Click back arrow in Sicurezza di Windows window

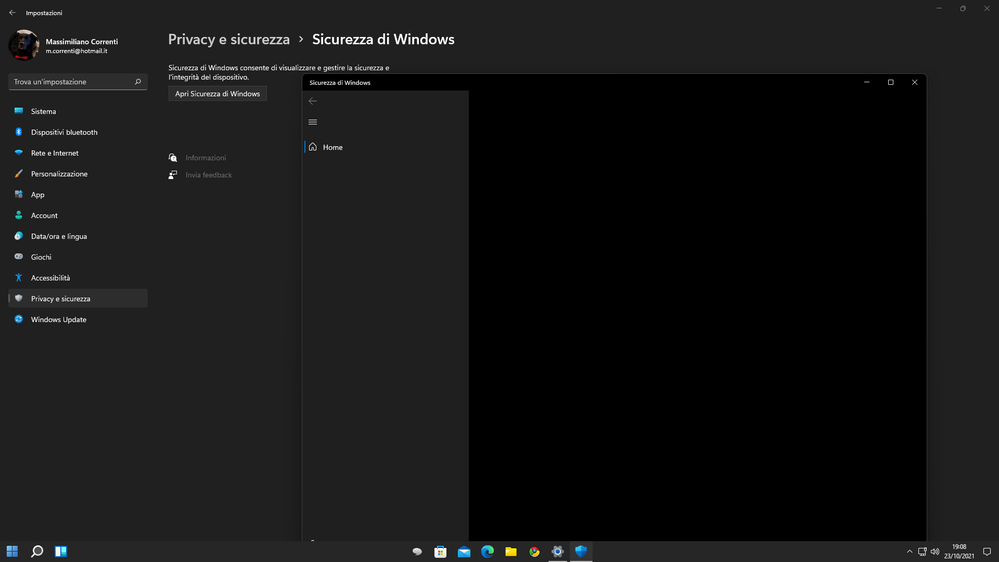(x=313, y=101)
